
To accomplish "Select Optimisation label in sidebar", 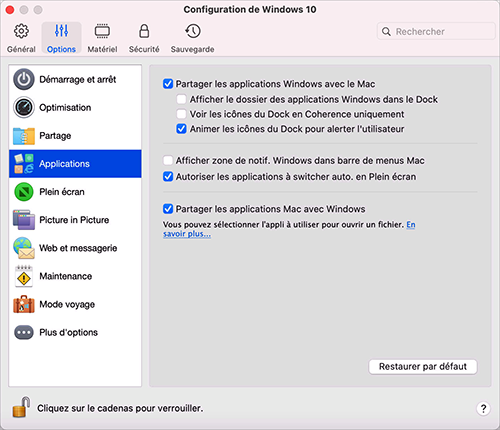I will pos(65,107).
